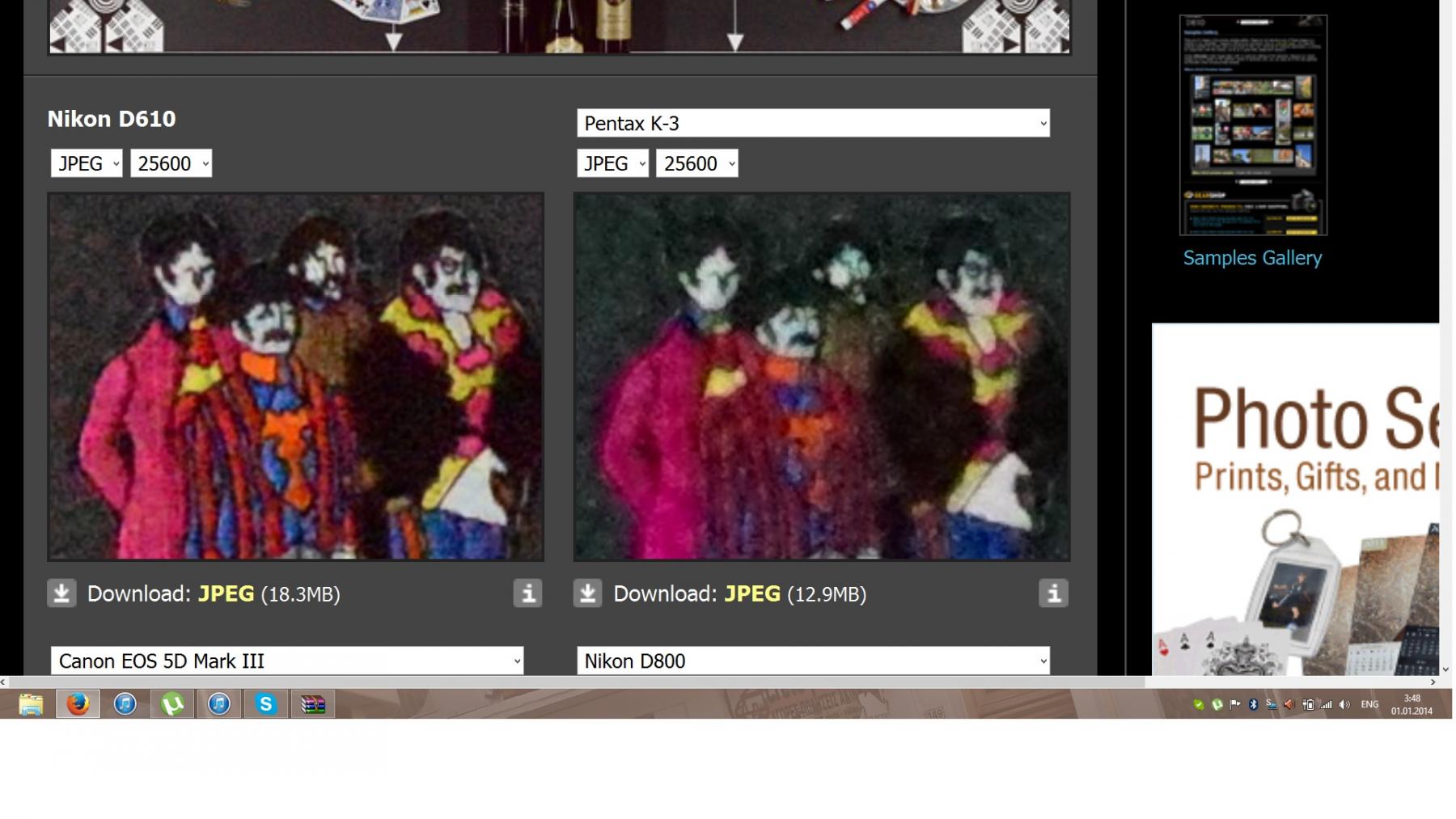Click the Pentax K-3 JPEG download icon
This screenshot has height=819, width=1456.
point(588,593)
